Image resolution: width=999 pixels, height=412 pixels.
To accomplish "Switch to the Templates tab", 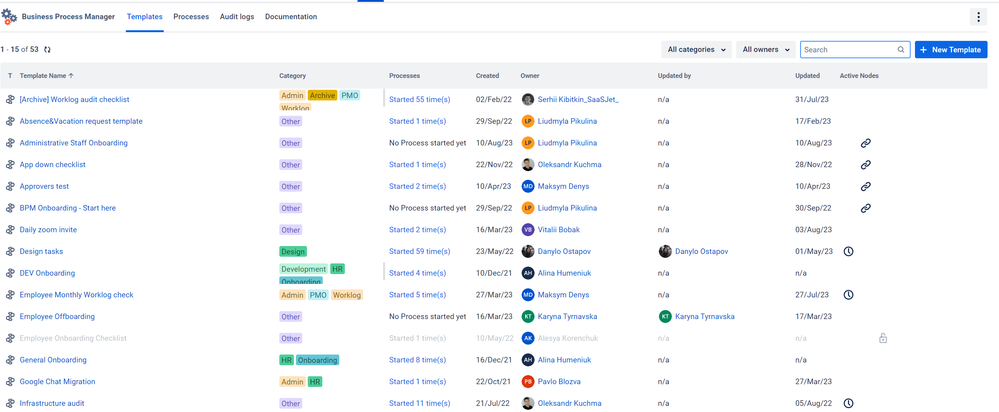I will click(x=145, y=17).
